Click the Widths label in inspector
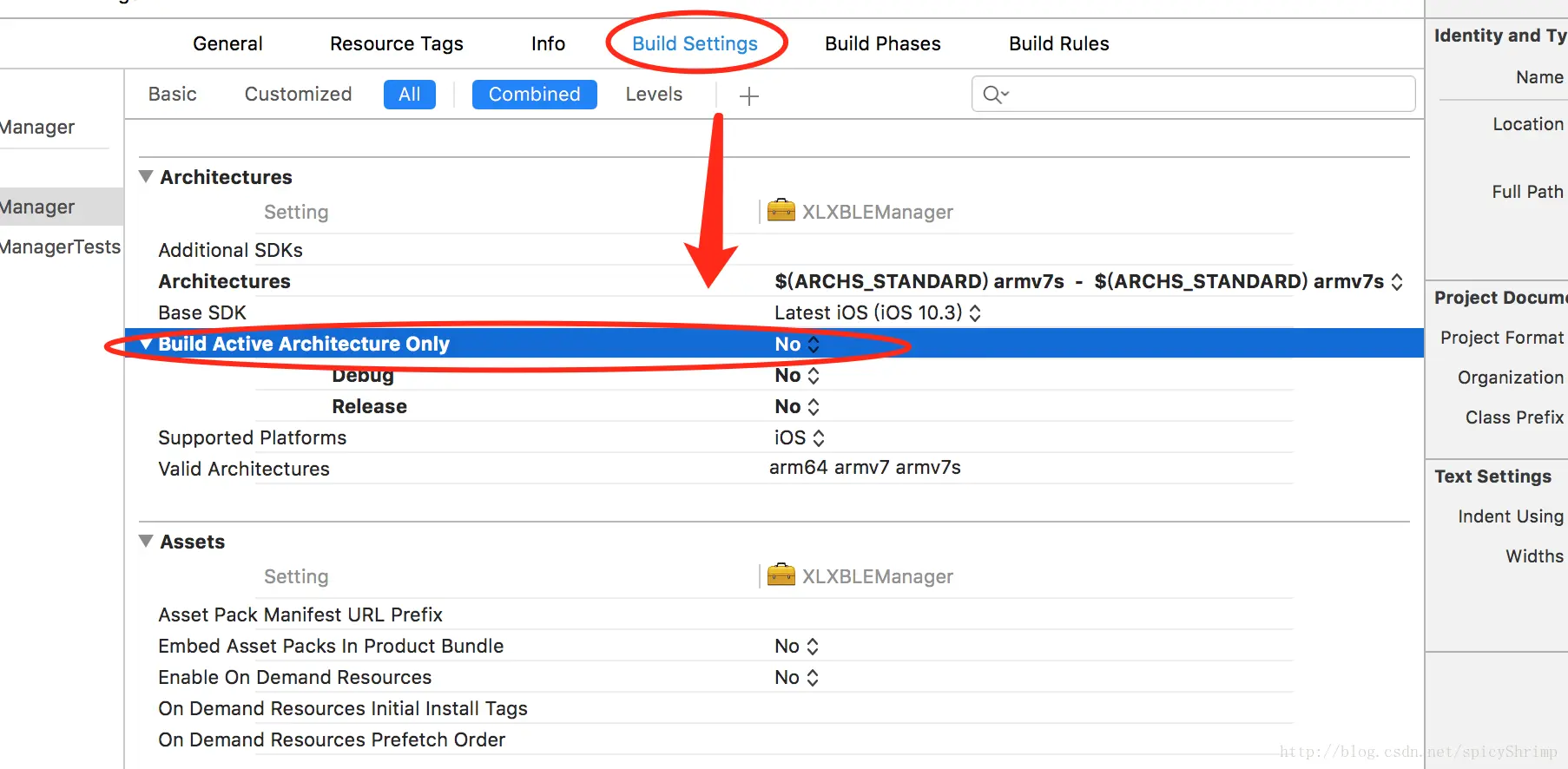Screen dimensions: 1568x769 click(x=1535, y=556)
